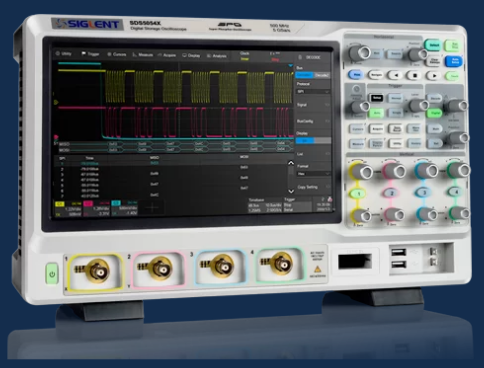Open the Signal settings entry
This screenshot has height=368, width=484.
pos(313,105)
